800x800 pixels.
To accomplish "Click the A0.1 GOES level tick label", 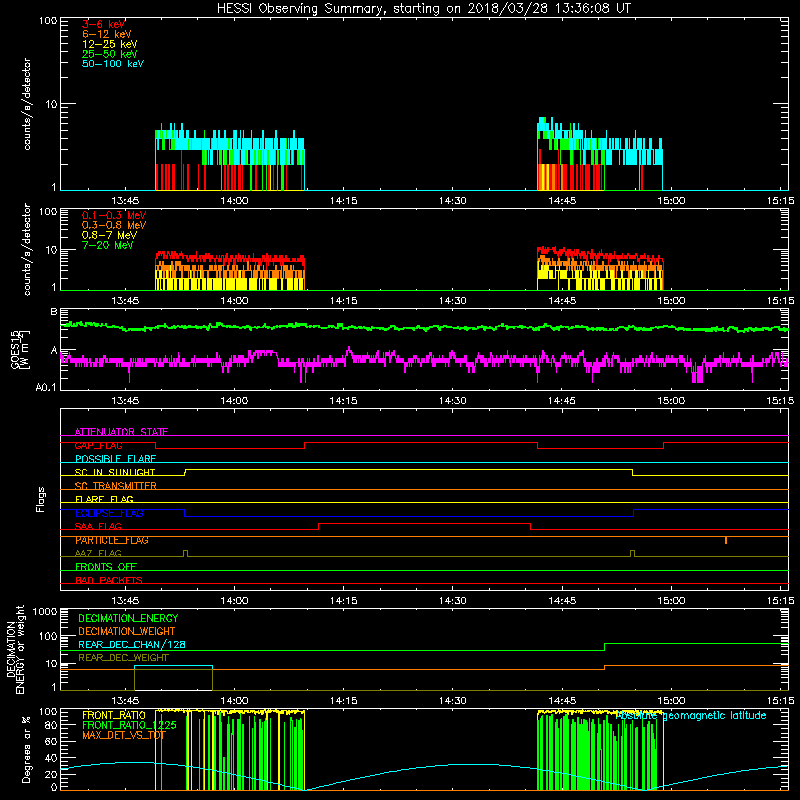I will (x=45, y=388).
